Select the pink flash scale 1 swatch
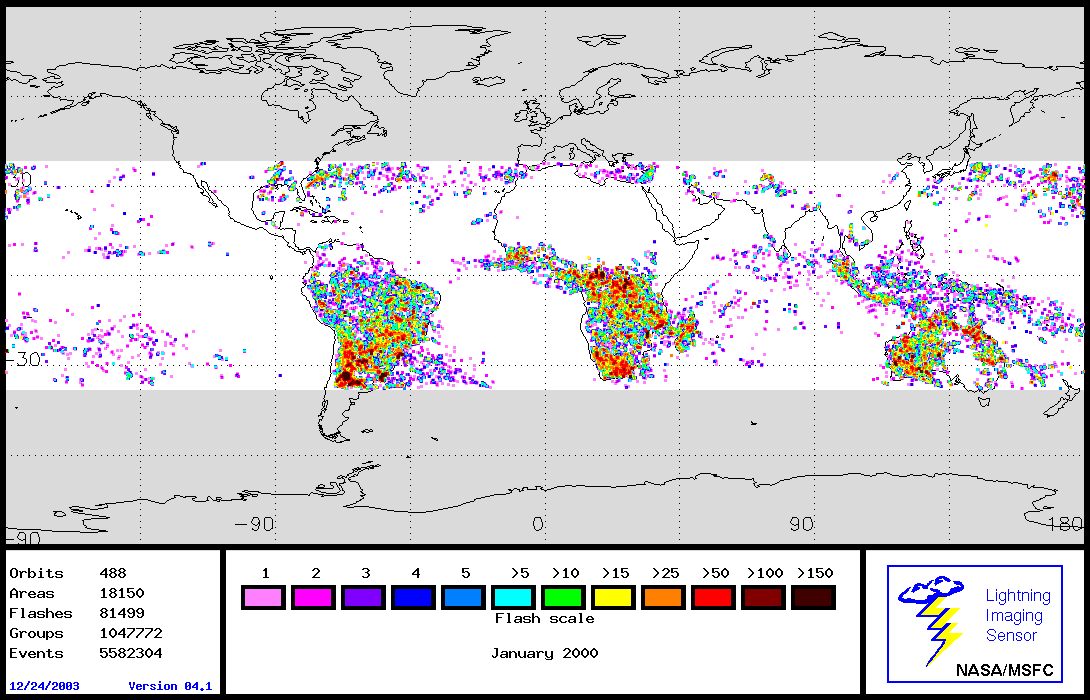This screenshot has height=700, width=1090. [265, 598]
